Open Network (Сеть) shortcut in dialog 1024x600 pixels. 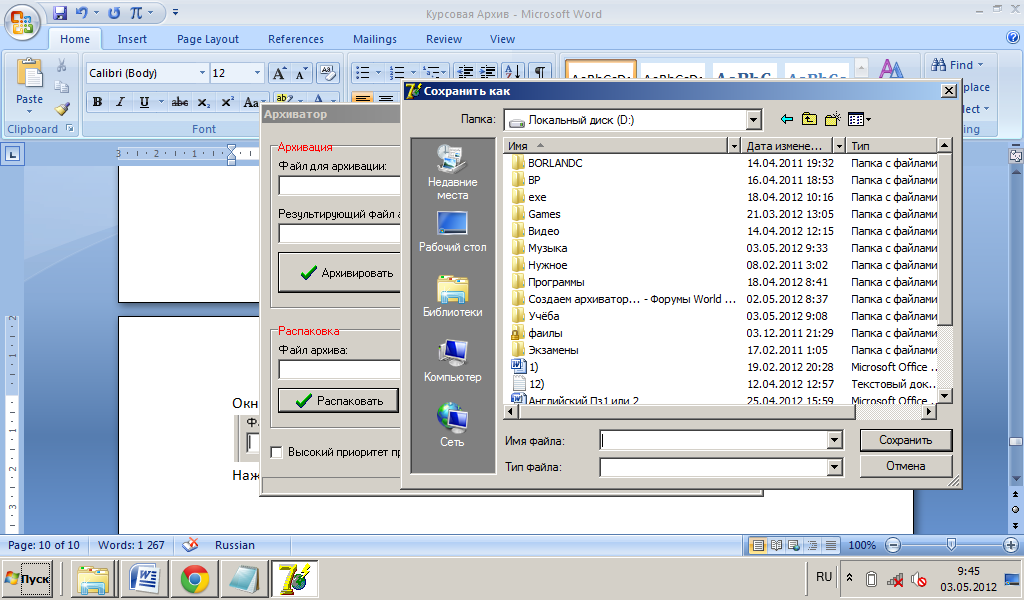(x=453, y=425)
